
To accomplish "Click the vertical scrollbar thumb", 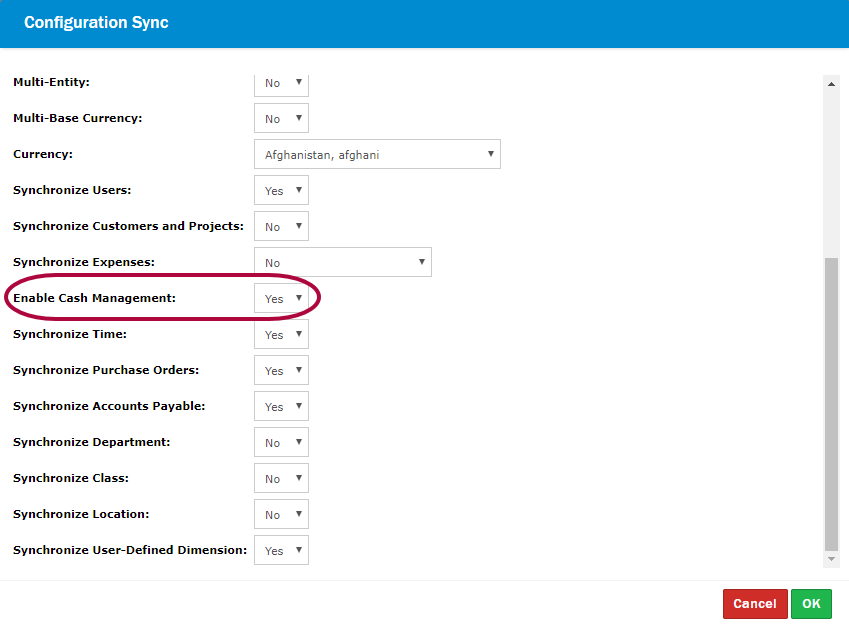I will pyautogui.click(x=832, y=400).
